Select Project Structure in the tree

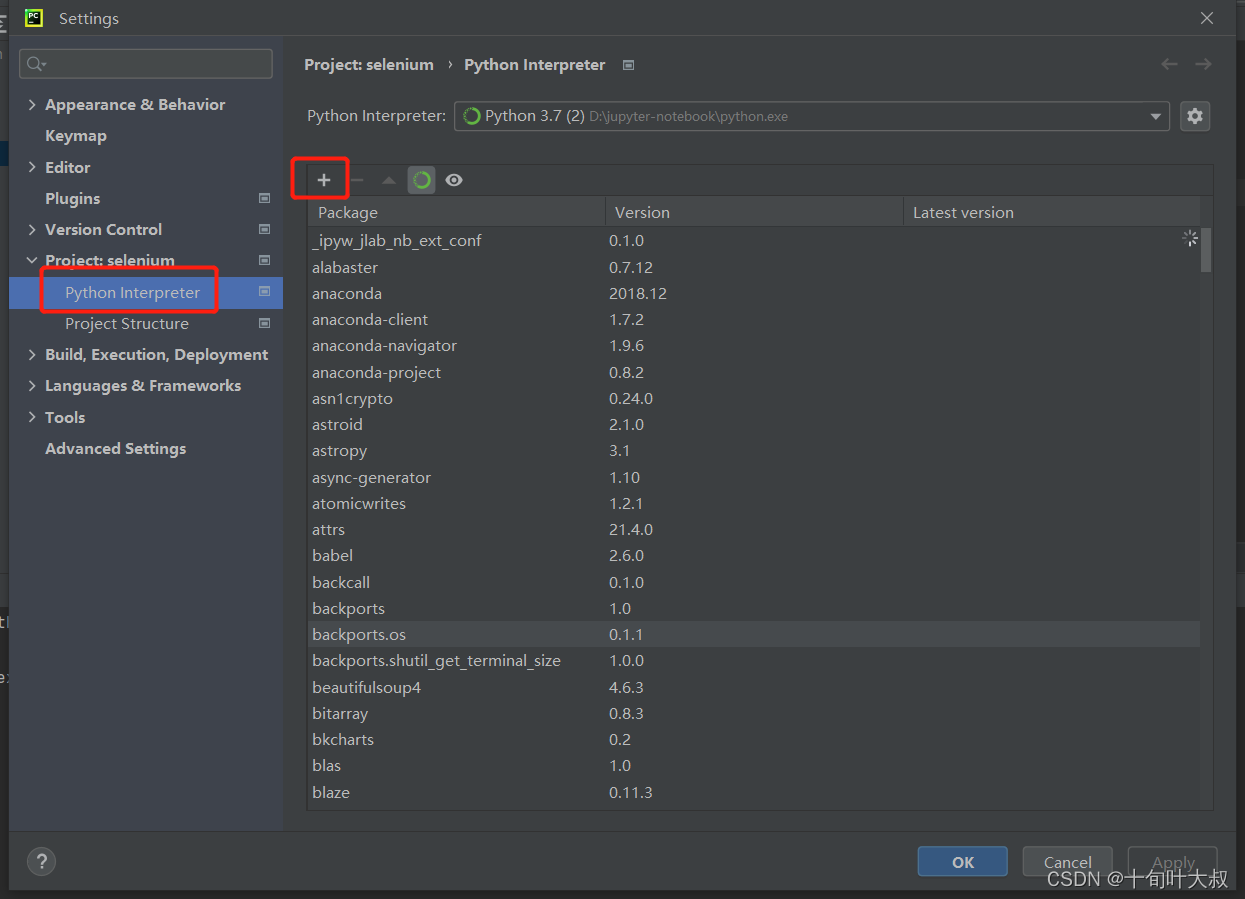[127, 323]
